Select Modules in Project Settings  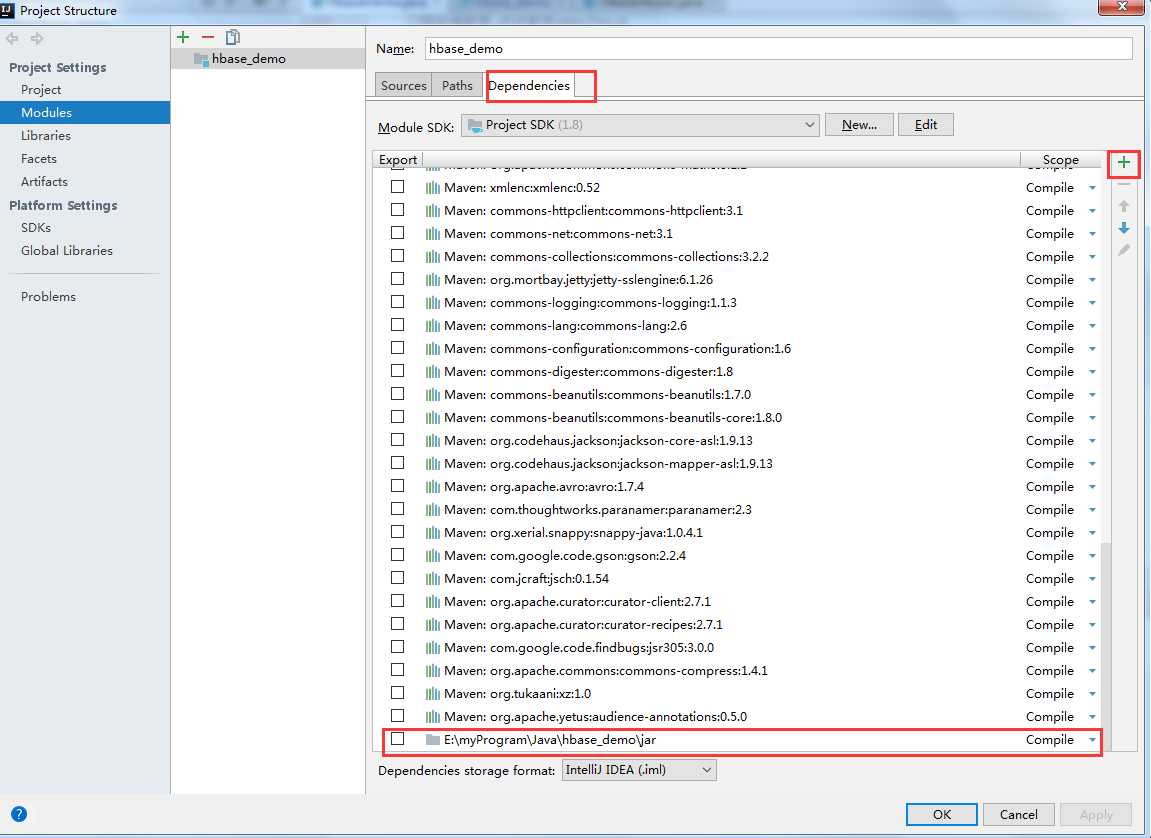pyautogui.click(x=84, y=112)
